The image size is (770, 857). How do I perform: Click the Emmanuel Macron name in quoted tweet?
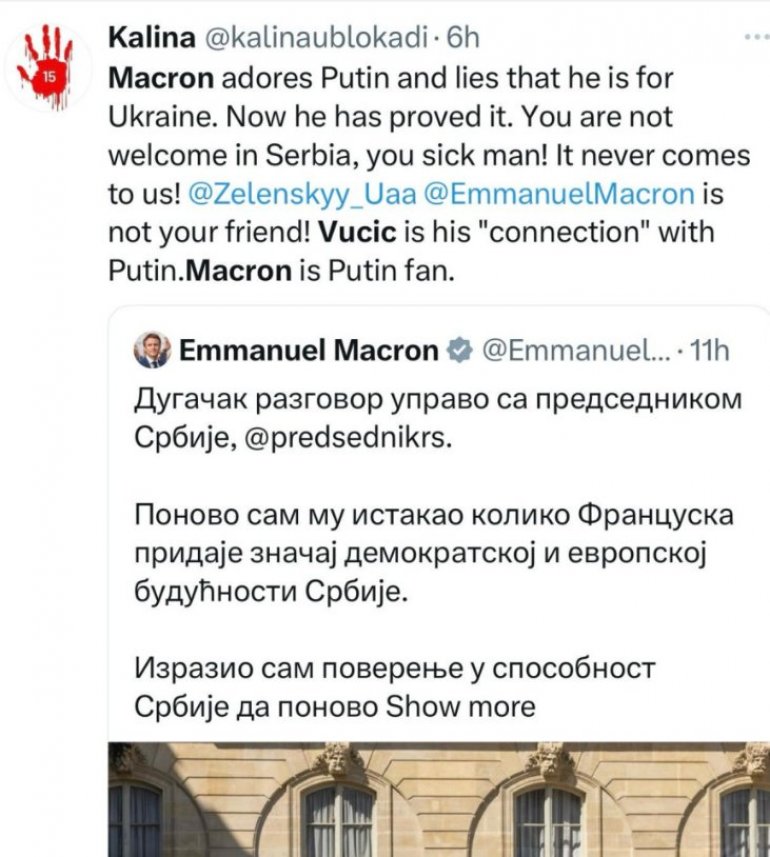click(308, 350)
